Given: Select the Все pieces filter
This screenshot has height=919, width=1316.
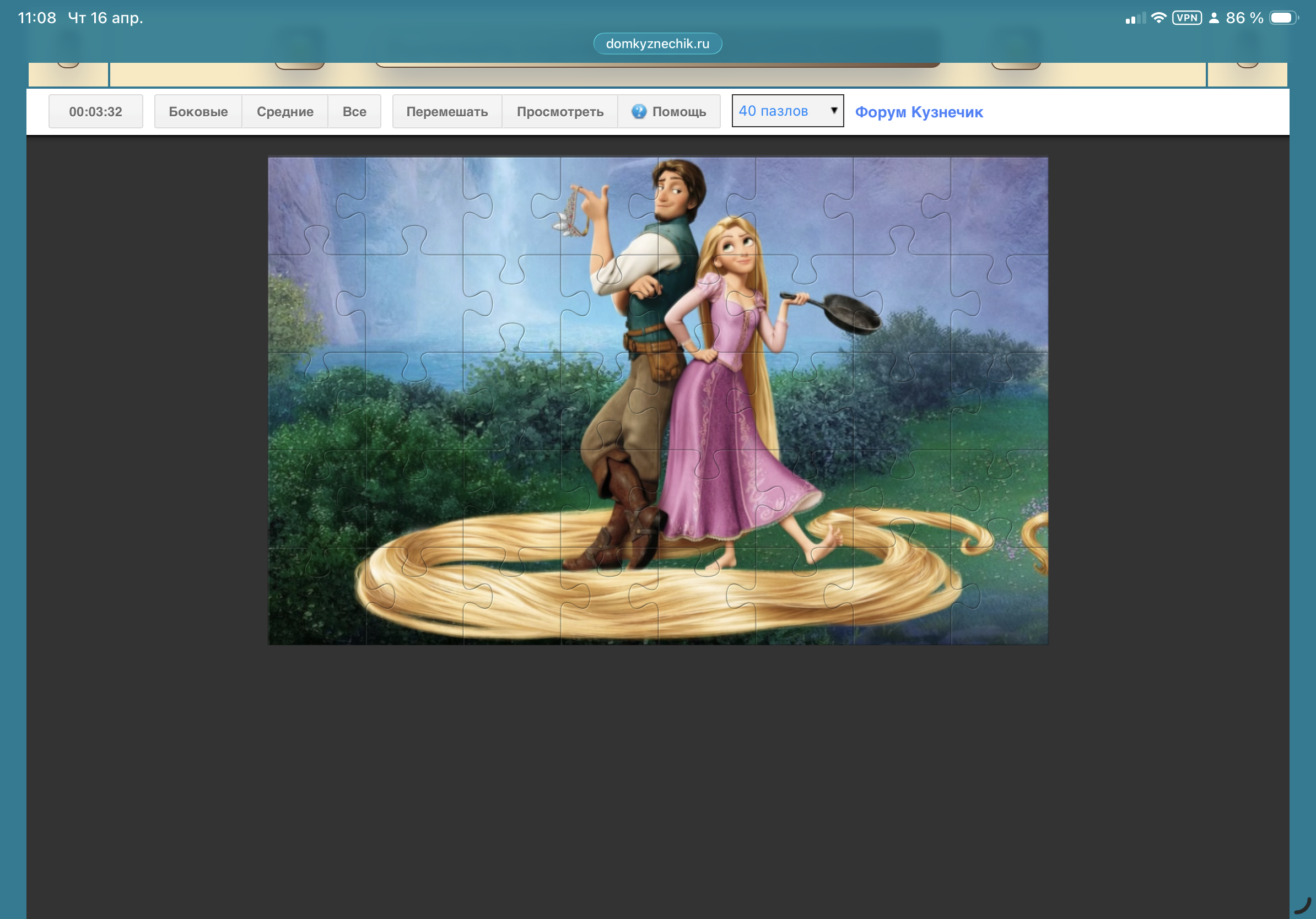Looking at the screenshot, I should click(x=354, y=111).
